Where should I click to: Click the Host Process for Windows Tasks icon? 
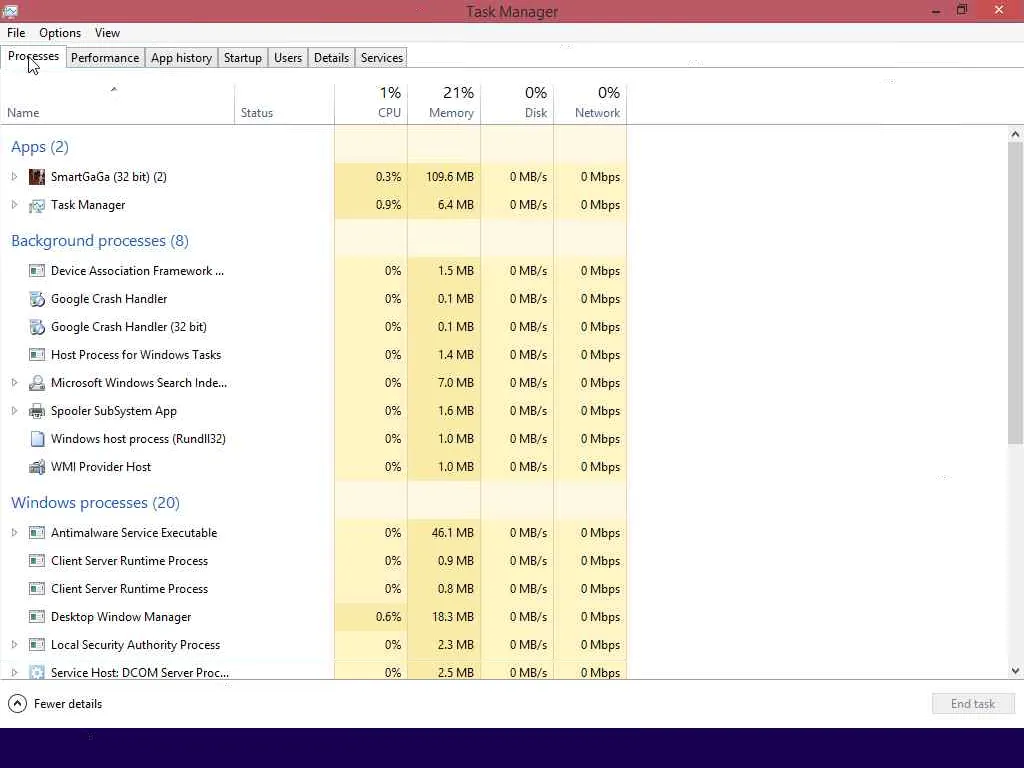point(37,355)
